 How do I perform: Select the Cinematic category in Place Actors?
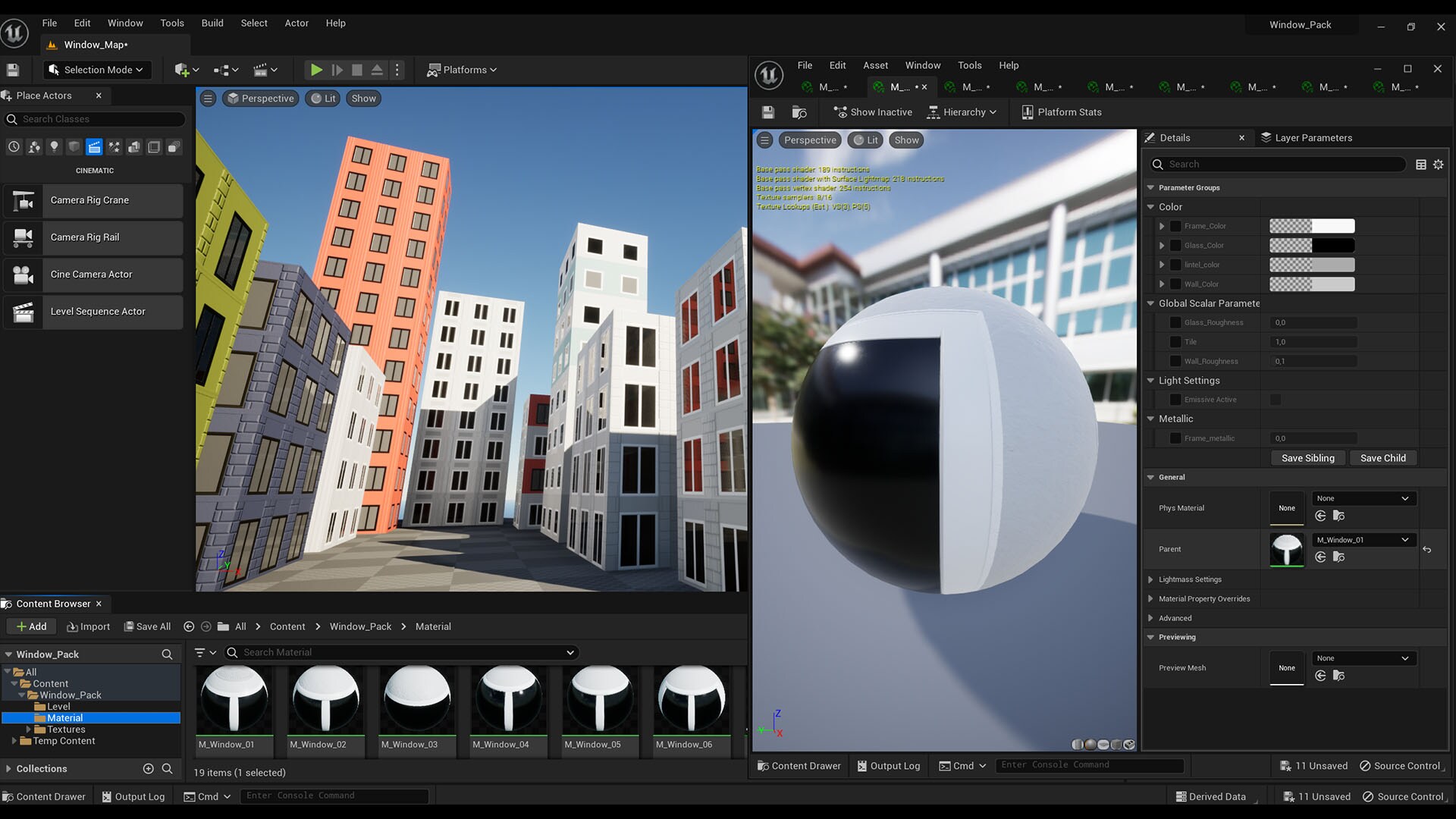tap(94, 146)
